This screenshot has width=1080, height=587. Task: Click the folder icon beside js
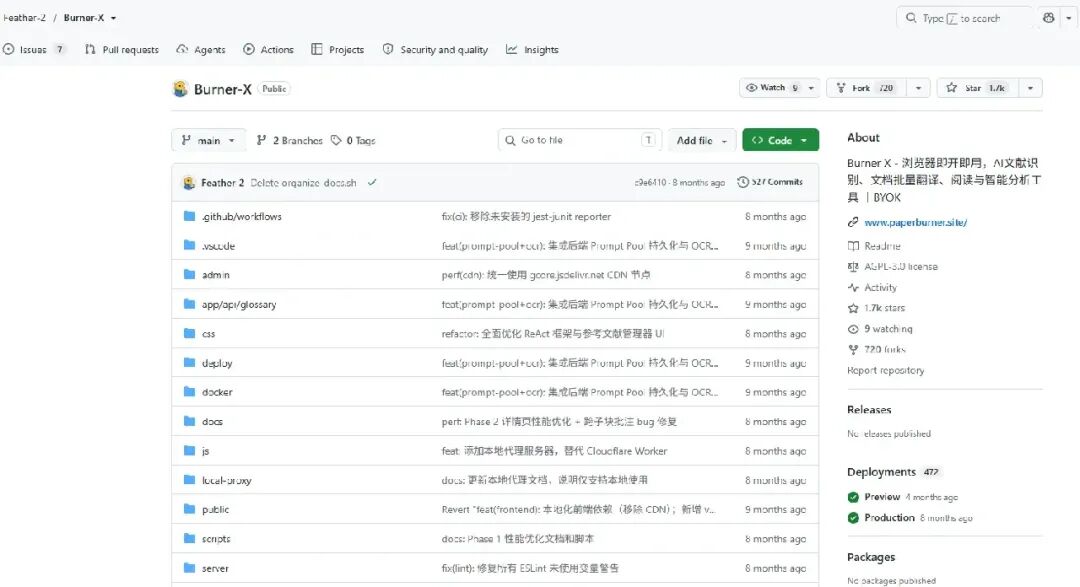coord(189,451)
